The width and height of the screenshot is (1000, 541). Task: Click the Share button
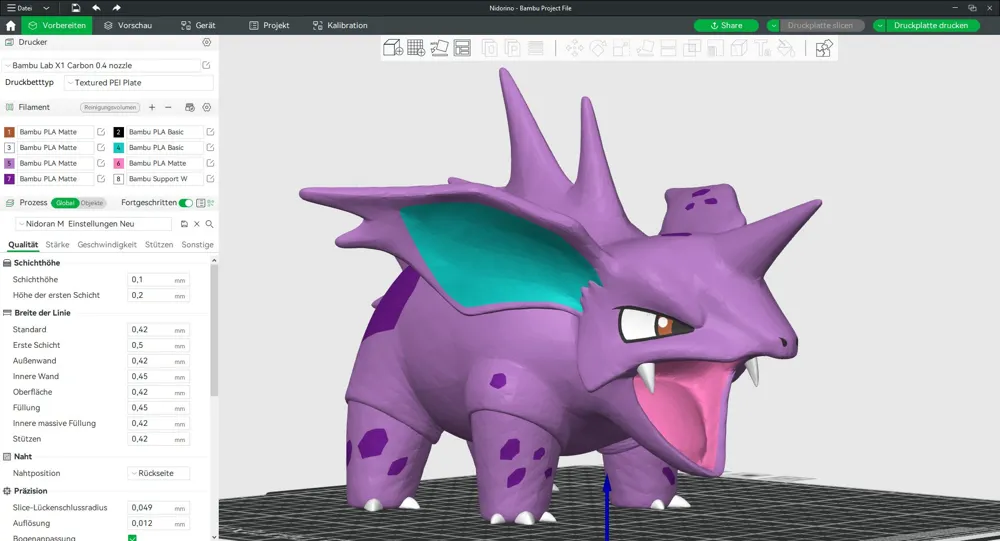point(726,26)
